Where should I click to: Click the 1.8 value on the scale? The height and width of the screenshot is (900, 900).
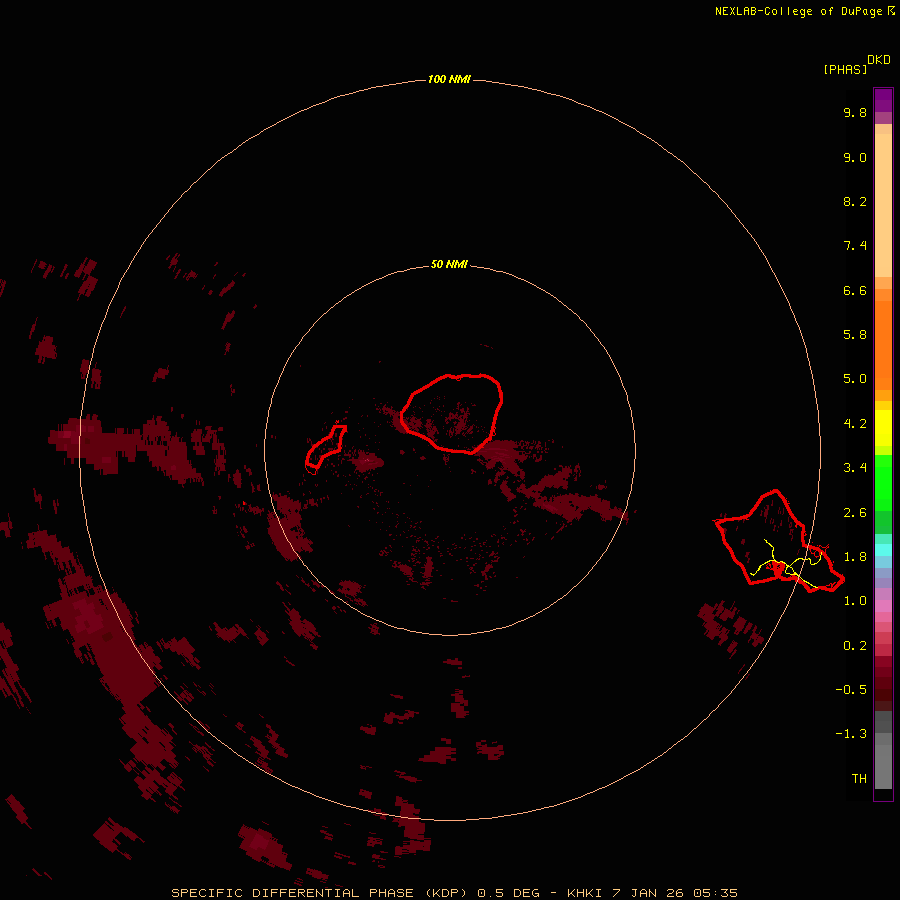[x=855, y=557]
